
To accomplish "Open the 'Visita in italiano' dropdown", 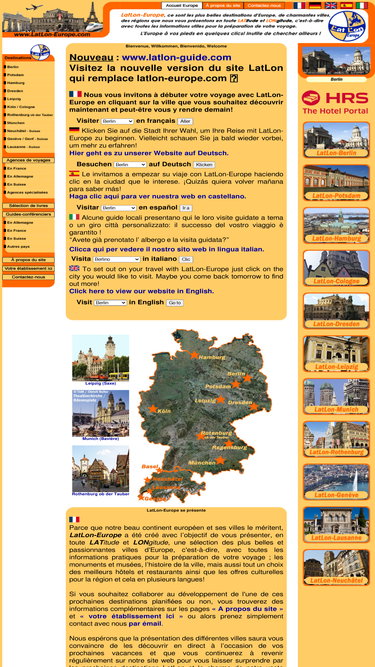I will (116, 259).
